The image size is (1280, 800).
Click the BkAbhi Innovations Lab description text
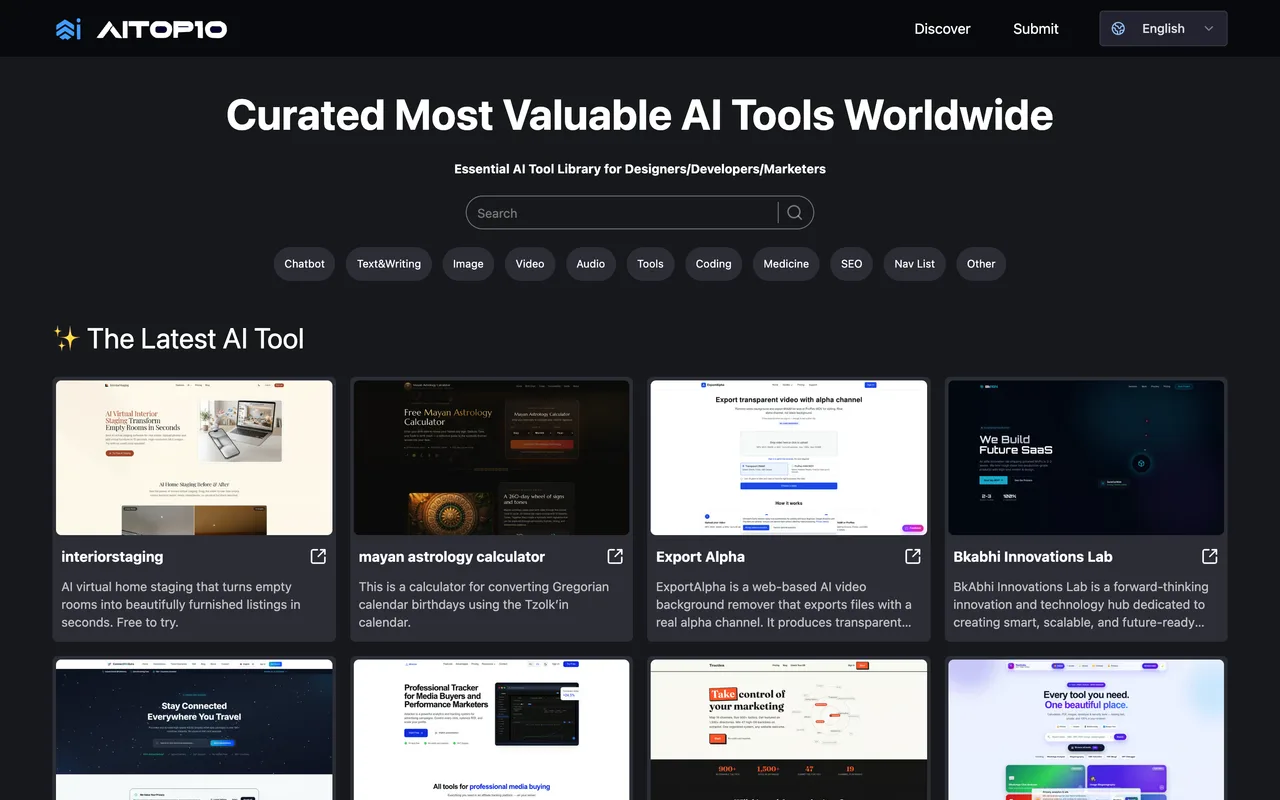pyautogui.click(x=1081, y=604)
